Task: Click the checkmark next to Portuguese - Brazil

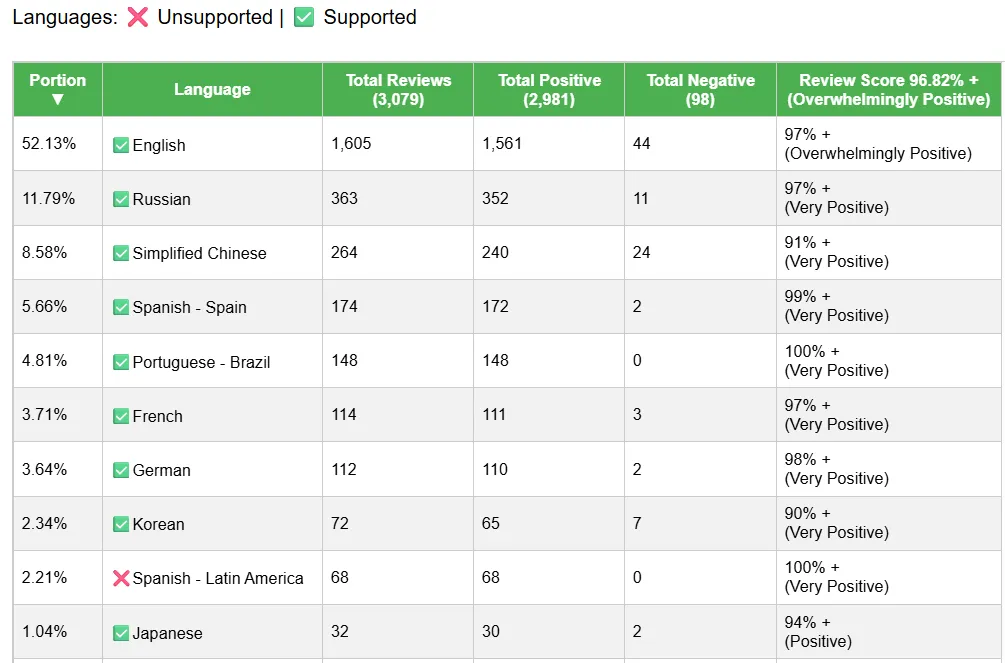Action: (120, 362)
